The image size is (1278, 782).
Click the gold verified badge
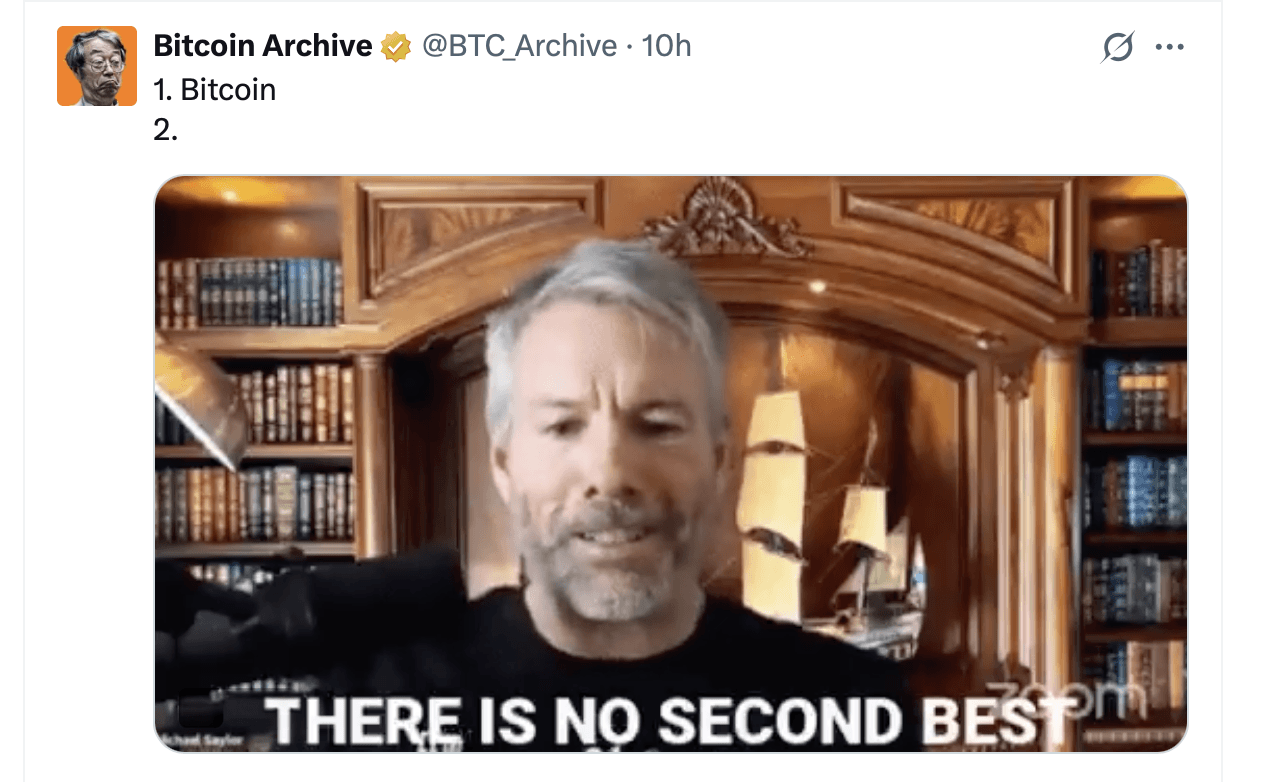click(x=397, y=47)
